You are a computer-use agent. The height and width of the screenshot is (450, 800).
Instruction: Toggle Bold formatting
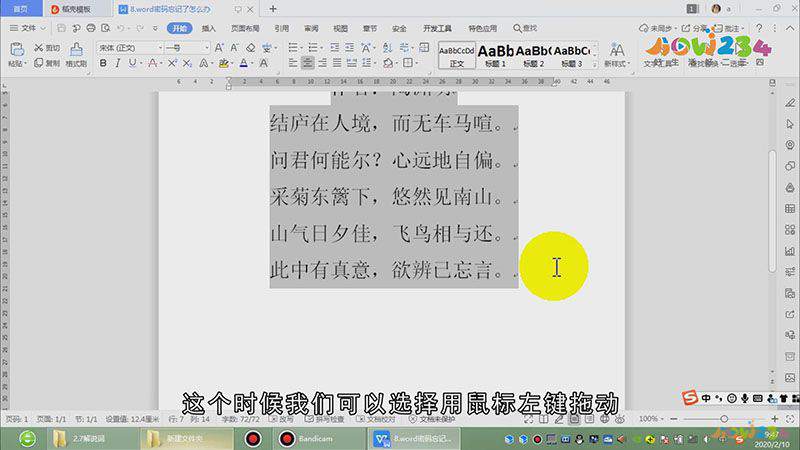[x=103, y=63]
